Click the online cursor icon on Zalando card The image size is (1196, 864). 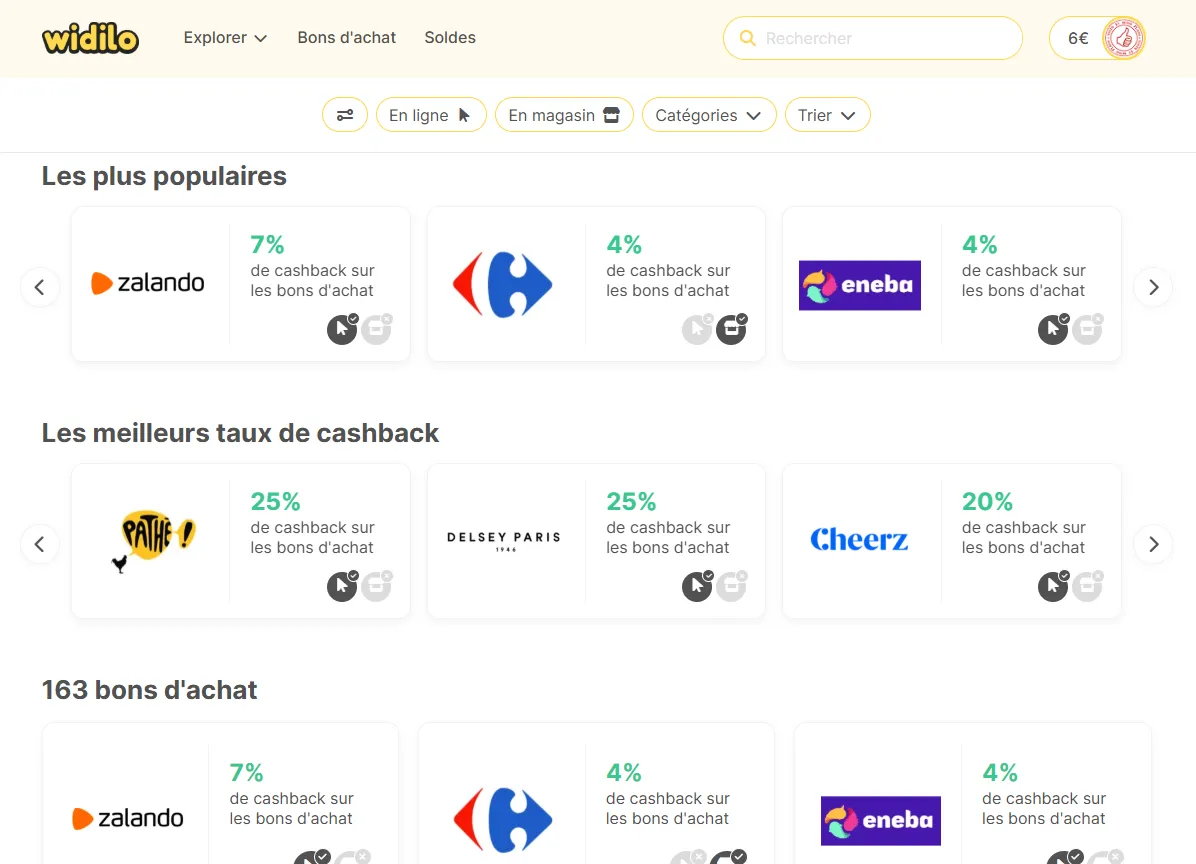342,329
